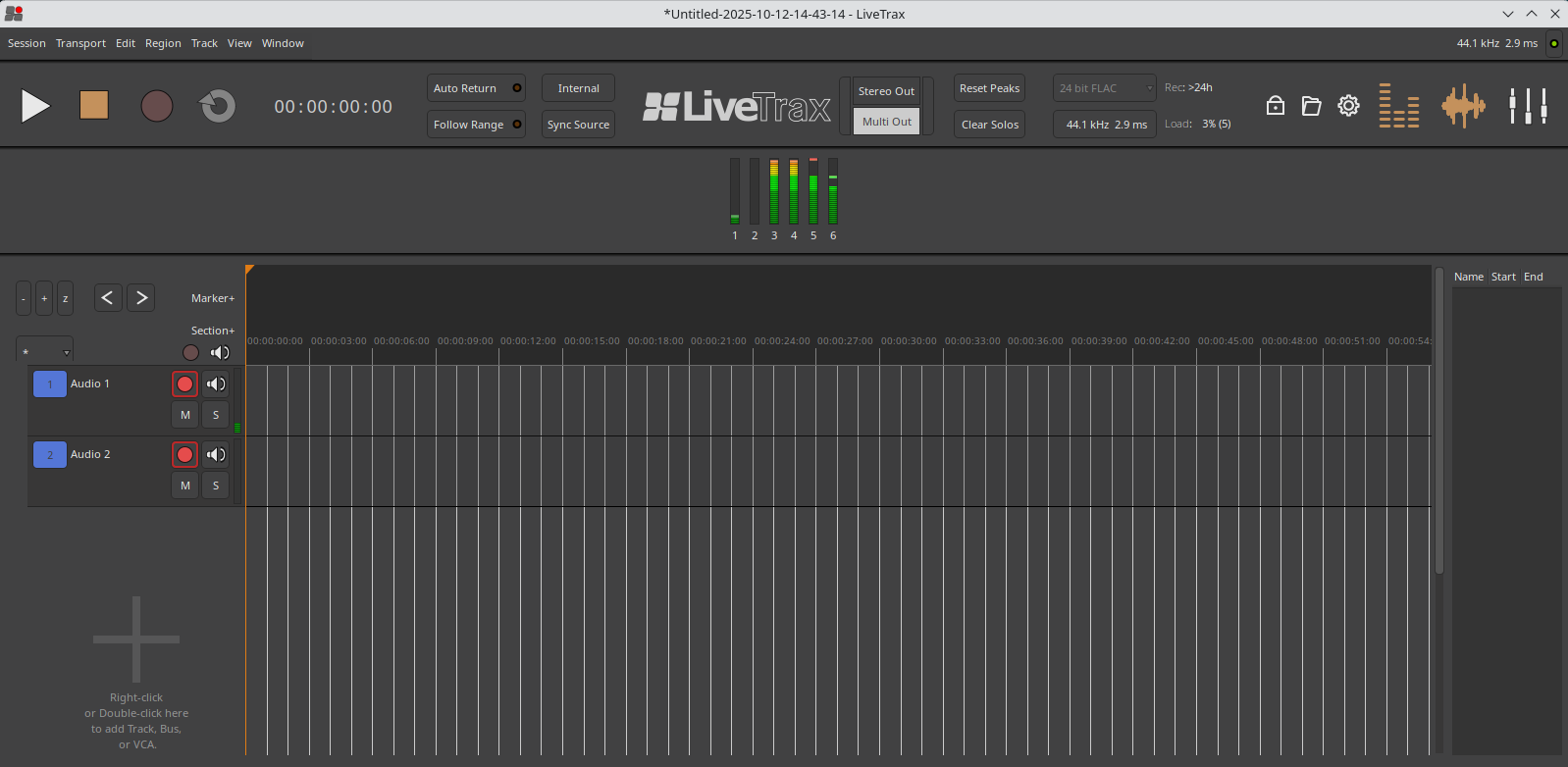Viewport: 1568px width, 767px height.
Task: Solo Audio 1 track
Action: [216, 415]
